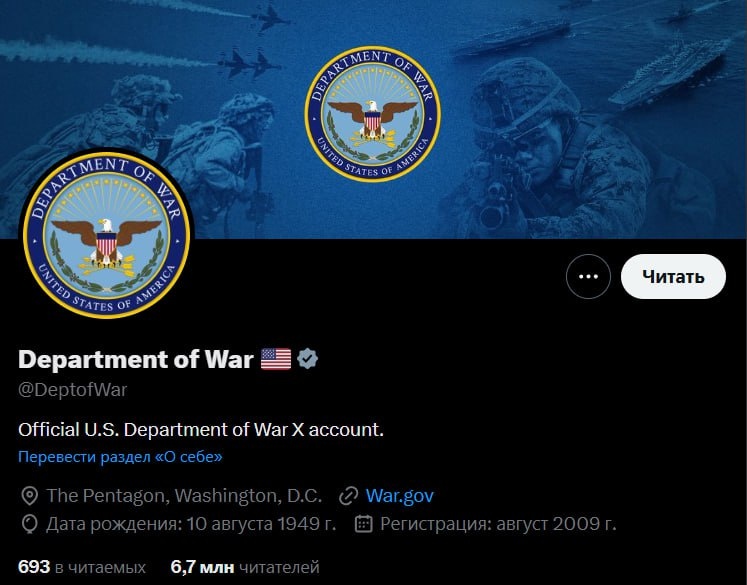747x585 pixels.
Task: Open the War.gov website link
Action: point(400,495)
